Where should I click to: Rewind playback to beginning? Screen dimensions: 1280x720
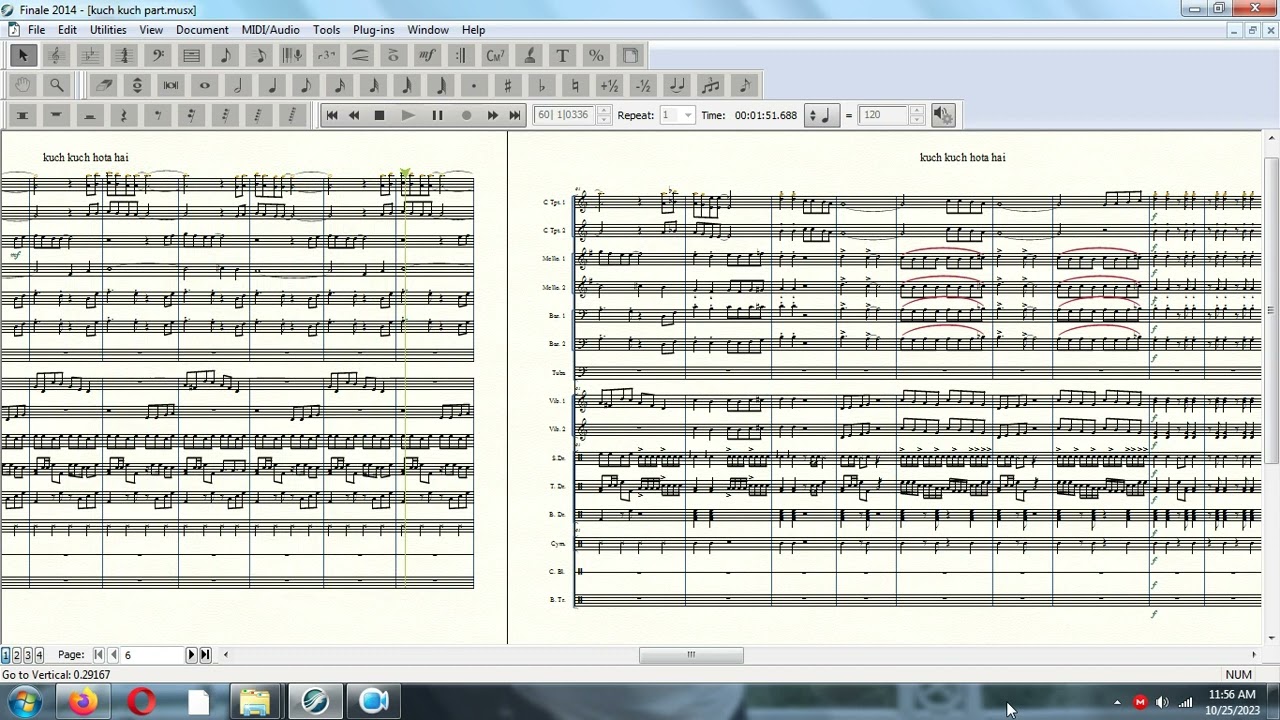332,115
